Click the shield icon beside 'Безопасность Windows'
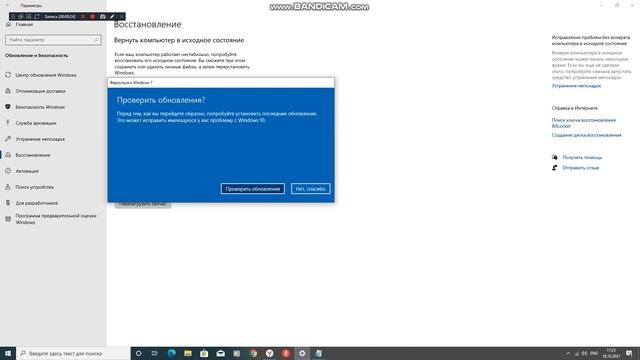The image size is (640, 360). (x=8, y=107)
